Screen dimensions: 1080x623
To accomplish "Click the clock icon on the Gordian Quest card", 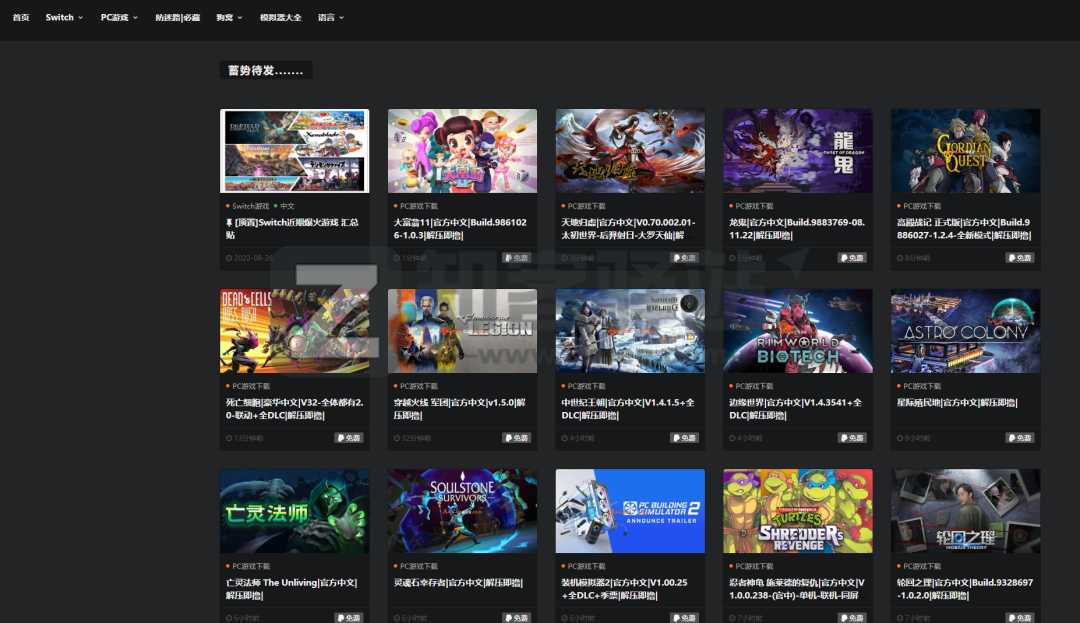I will click(x=901, y=257).
